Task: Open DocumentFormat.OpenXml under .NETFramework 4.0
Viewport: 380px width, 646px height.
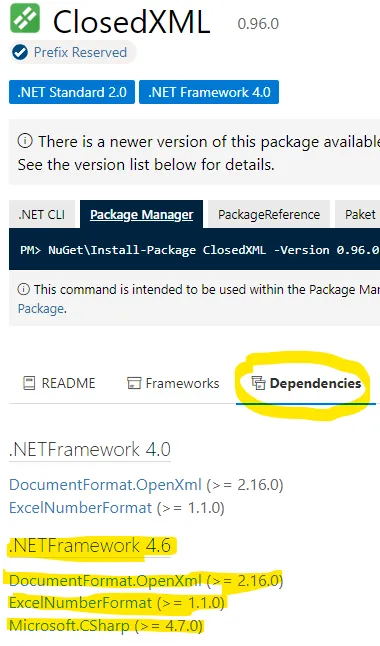Action: coord(106,484)
